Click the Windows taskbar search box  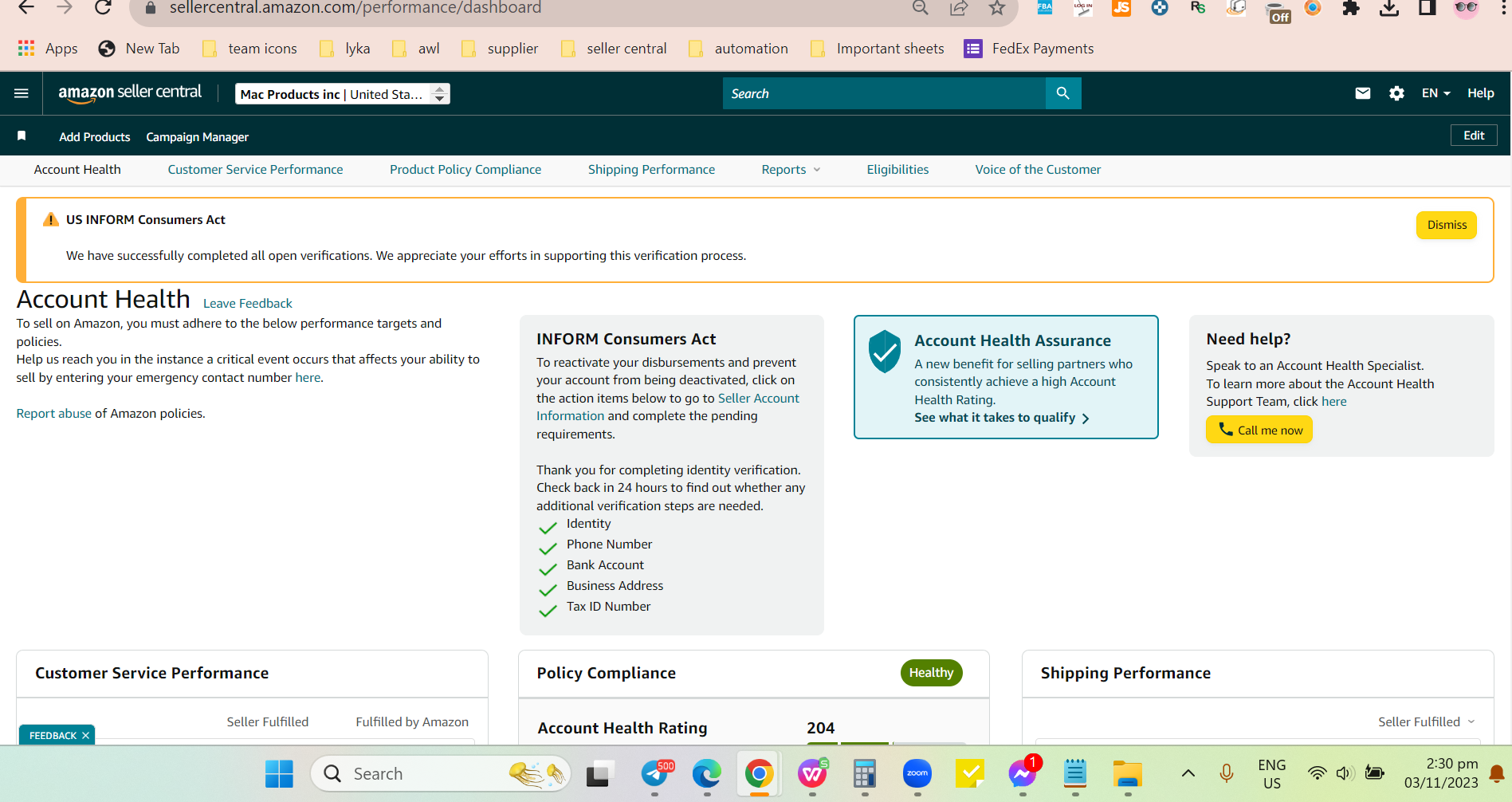pos(441,773)
